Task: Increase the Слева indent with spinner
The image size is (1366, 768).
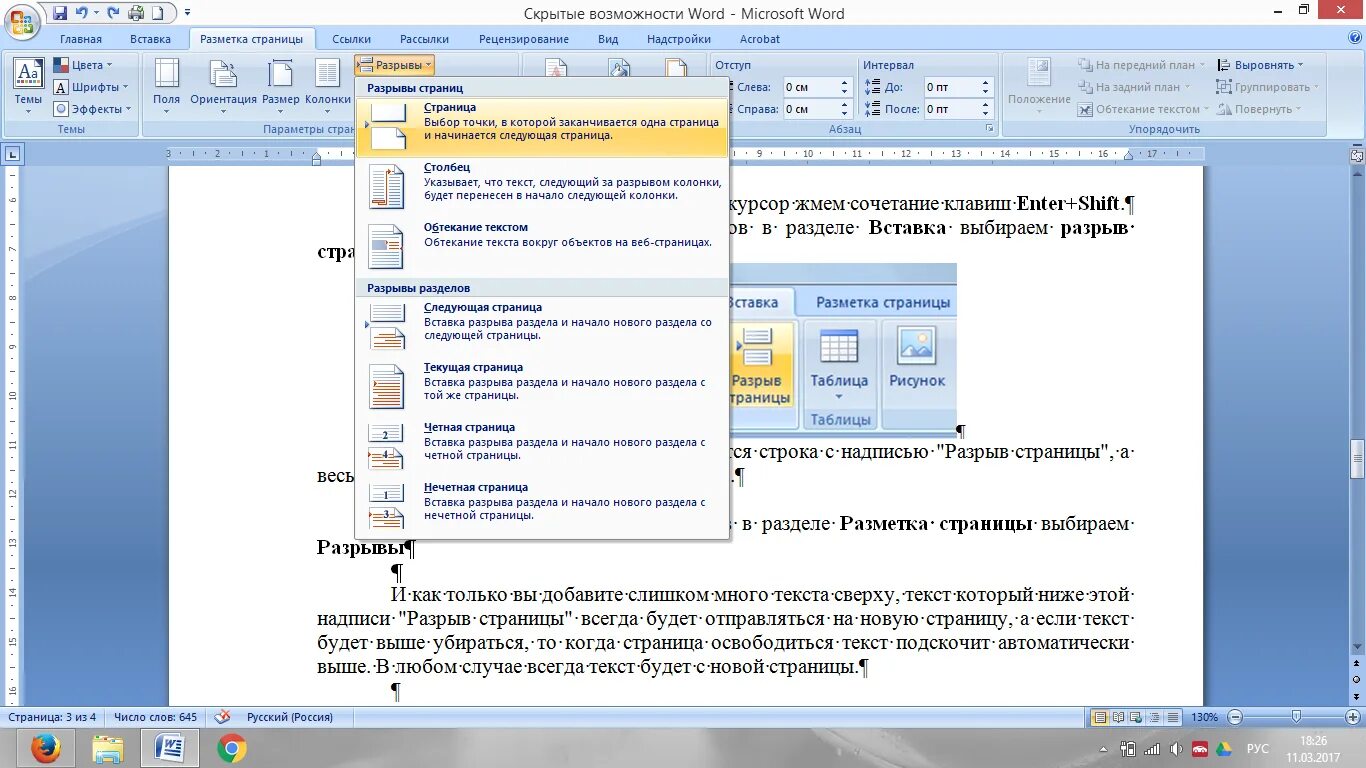Action: pyautogui.click(x=844, y=83)
